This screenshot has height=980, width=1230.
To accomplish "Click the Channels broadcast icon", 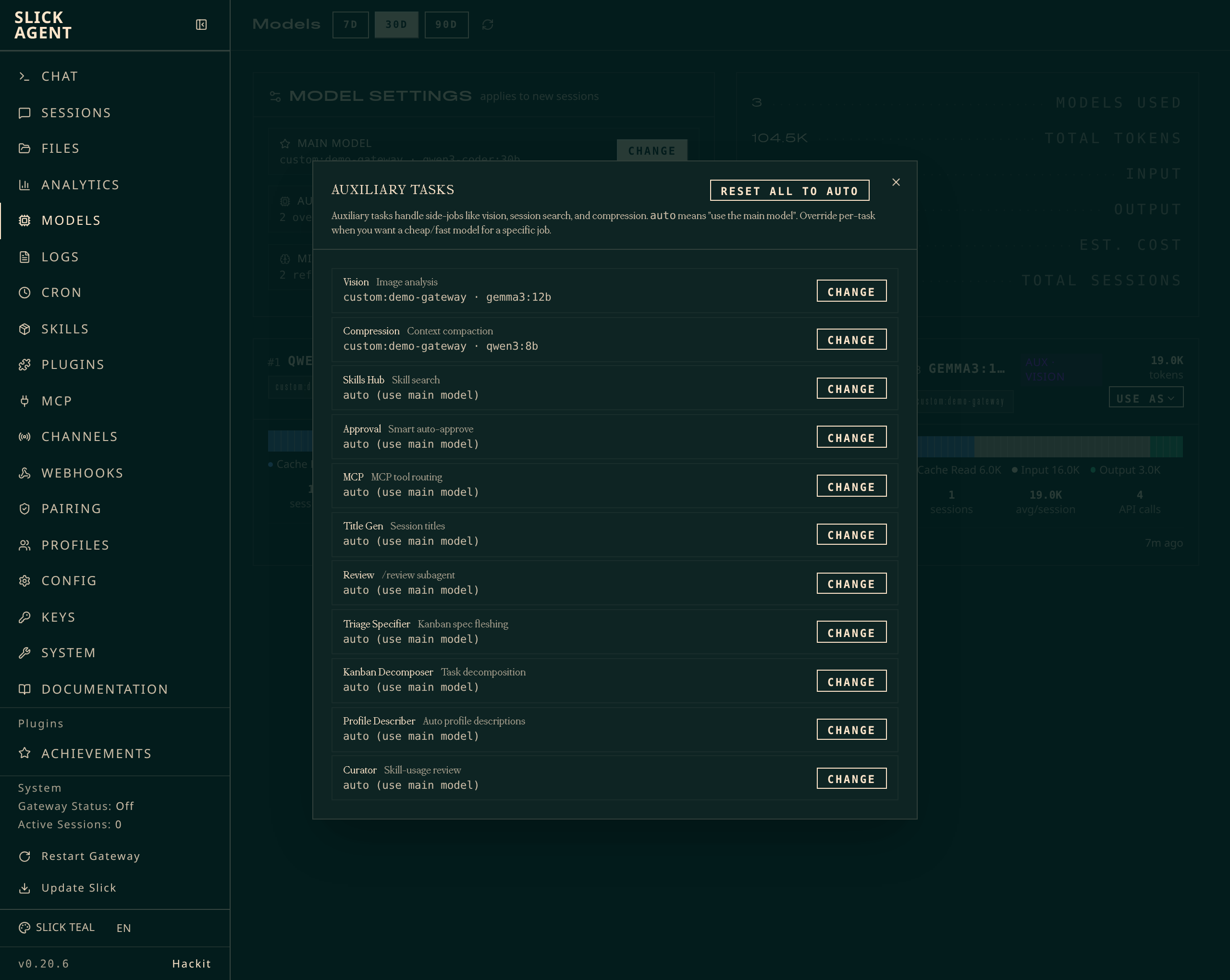I will [x=25, y=436].
